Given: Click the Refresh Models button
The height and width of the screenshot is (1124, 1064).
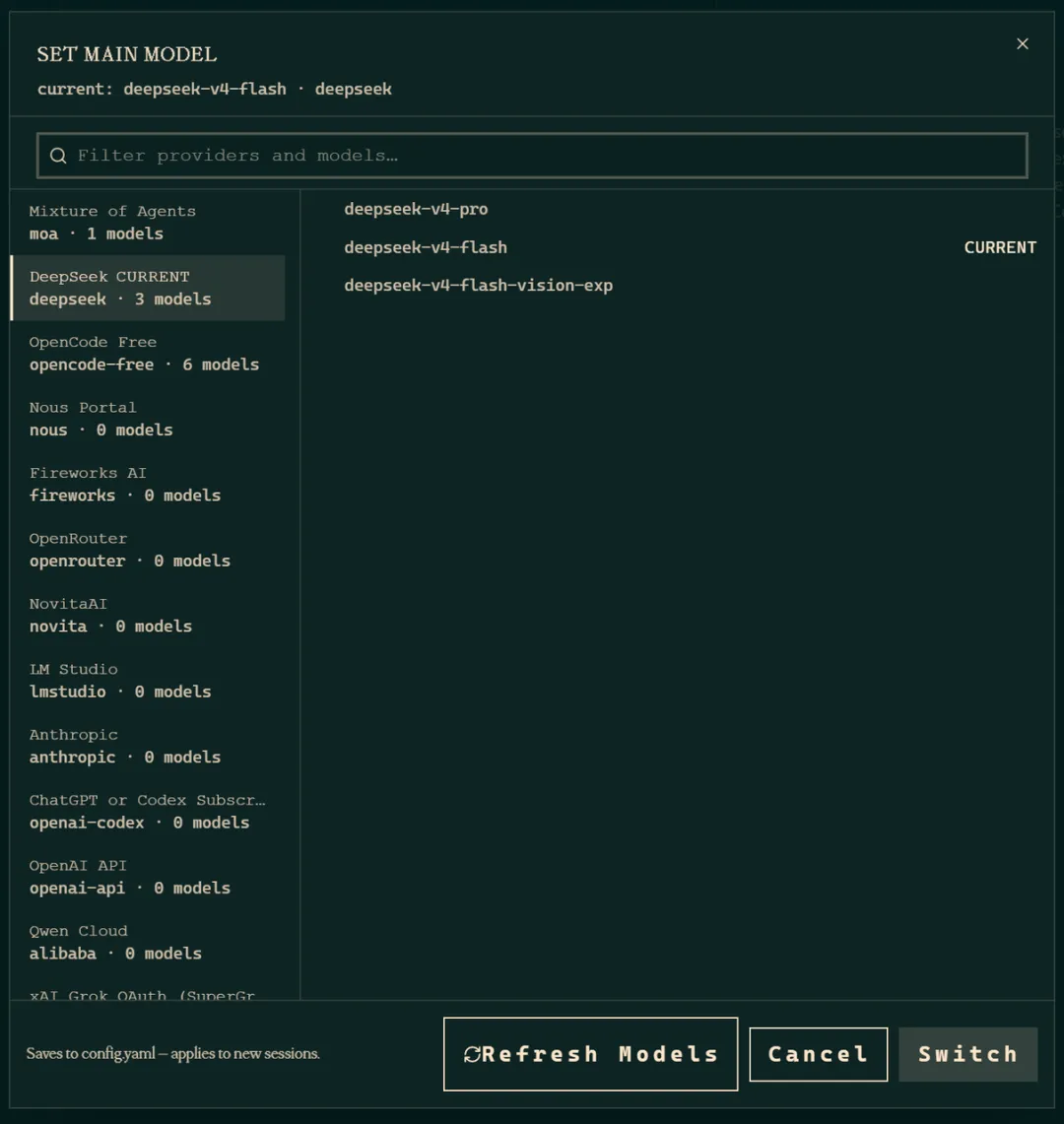Looking at the screenshot, I should point(591,1054).
